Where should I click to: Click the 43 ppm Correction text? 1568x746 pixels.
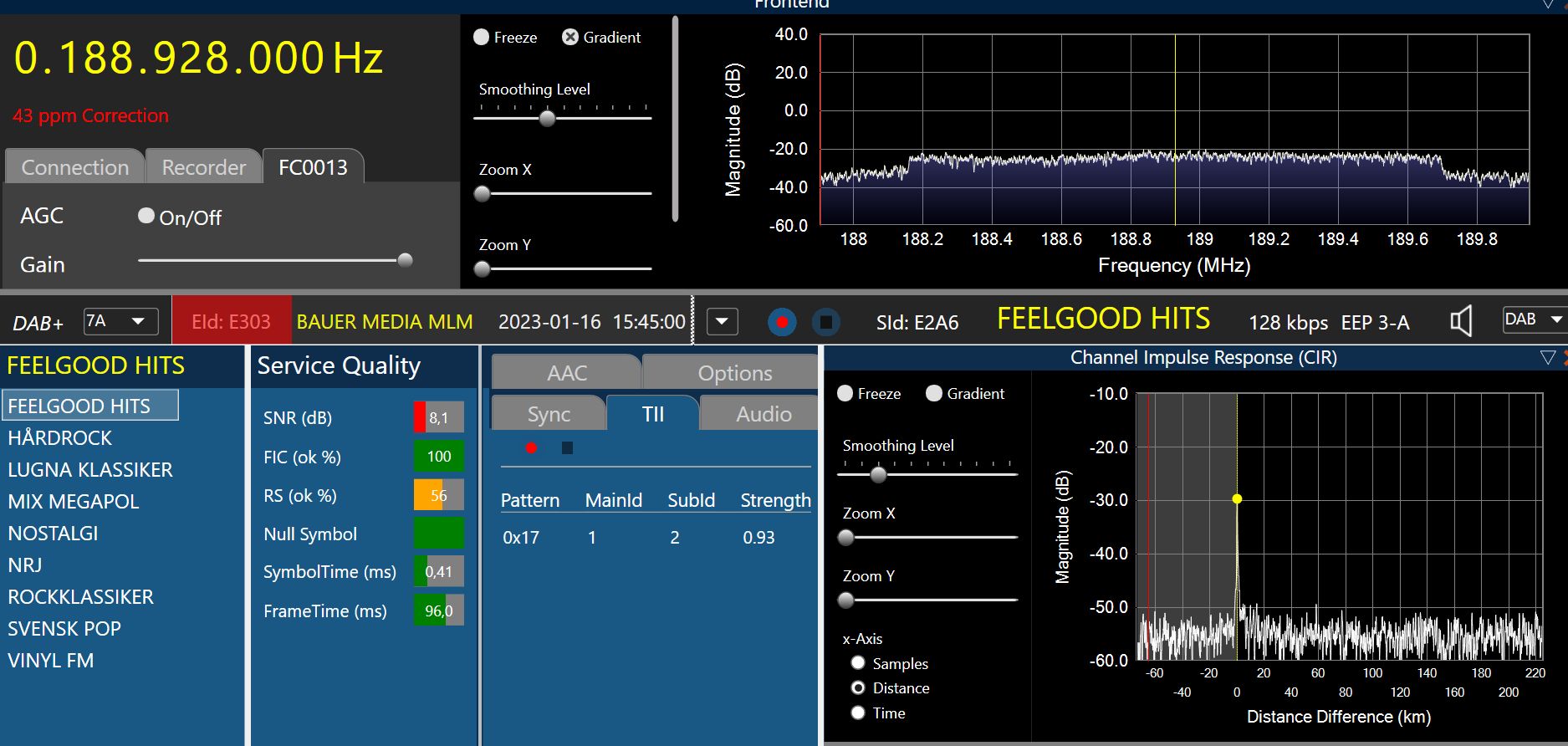pyautogui.click(x=90, y=116)
